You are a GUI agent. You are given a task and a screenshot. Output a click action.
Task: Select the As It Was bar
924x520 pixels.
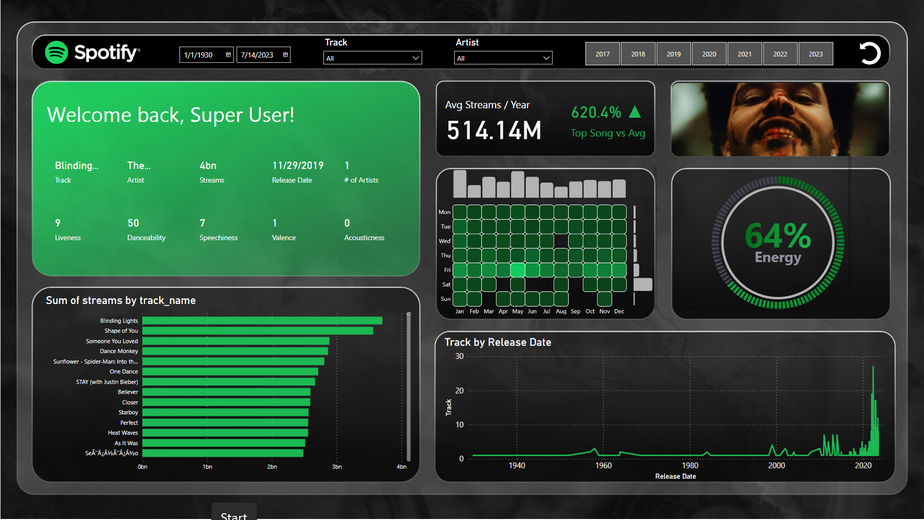tap(224, 443)
